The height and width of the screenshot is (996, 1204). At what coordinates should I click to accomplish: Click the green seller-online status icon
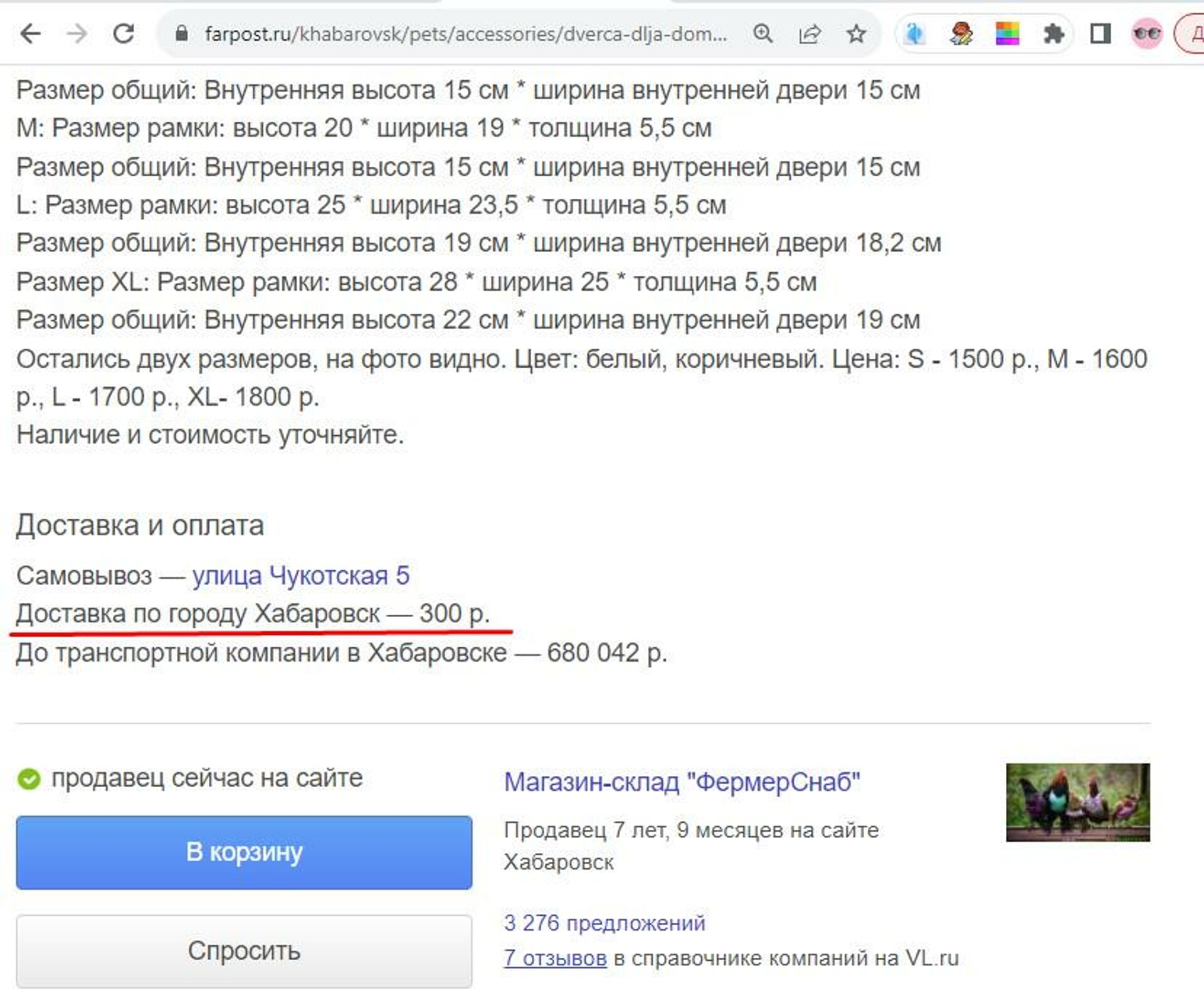[x=29, y=779]
